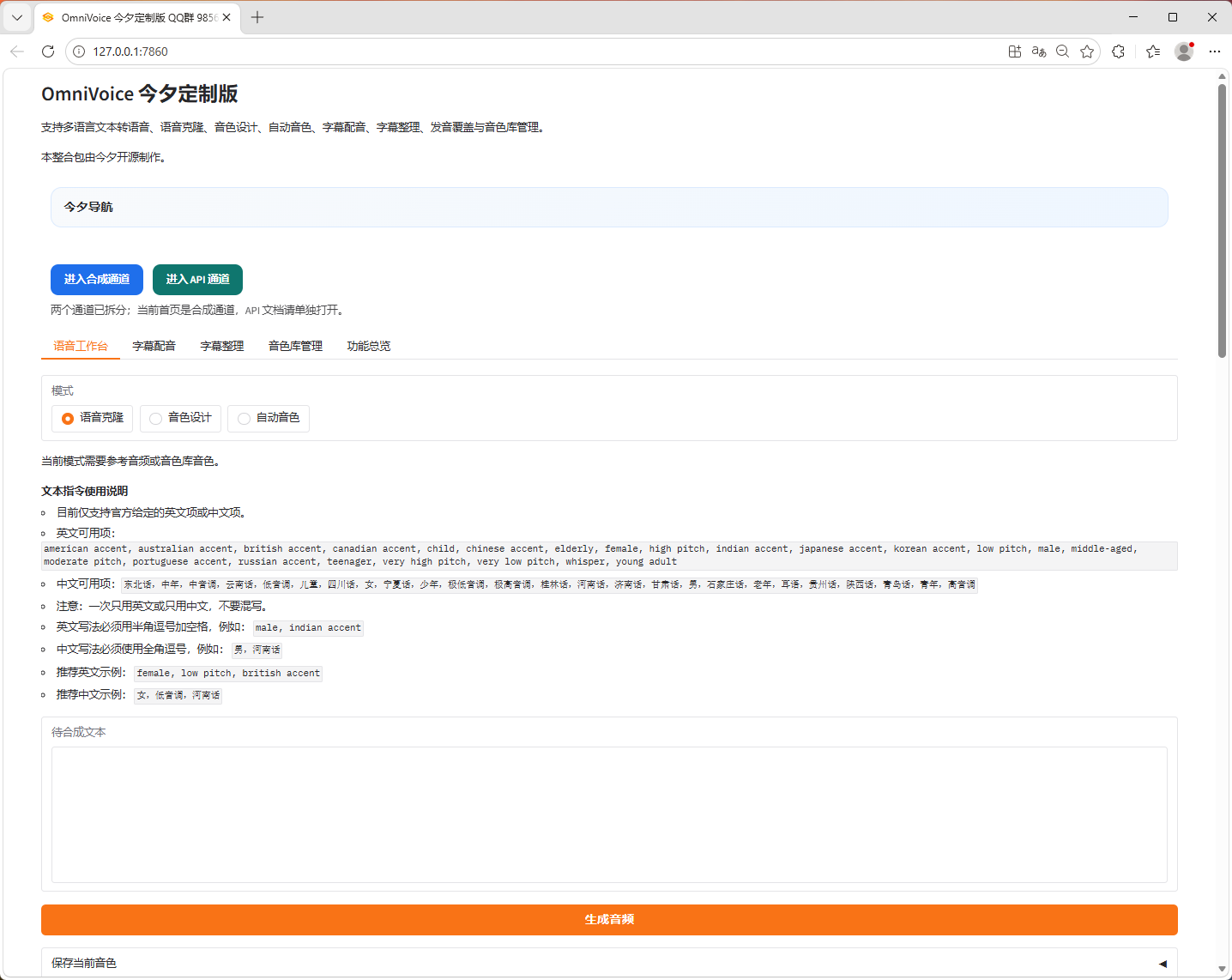The image size is (1232, 980).
Task: Select the 音色设计 mode radio button
Action: (155, 419)
